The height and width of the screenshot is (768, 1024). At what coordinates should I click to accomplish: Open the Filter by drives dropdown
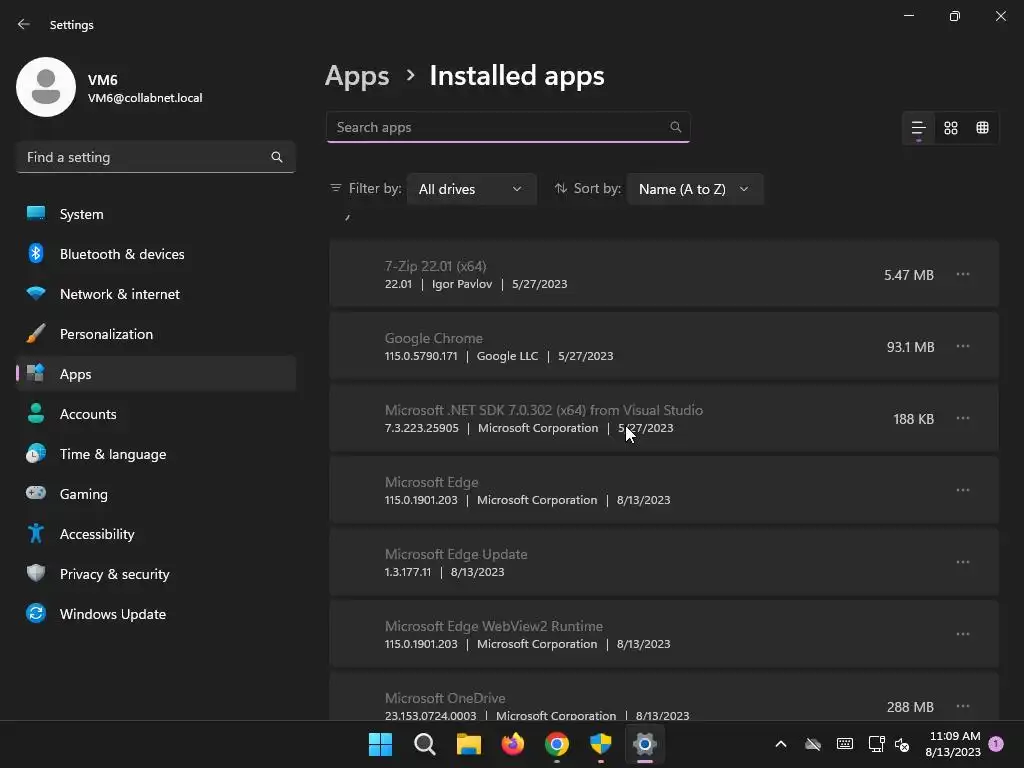point(471,189)
